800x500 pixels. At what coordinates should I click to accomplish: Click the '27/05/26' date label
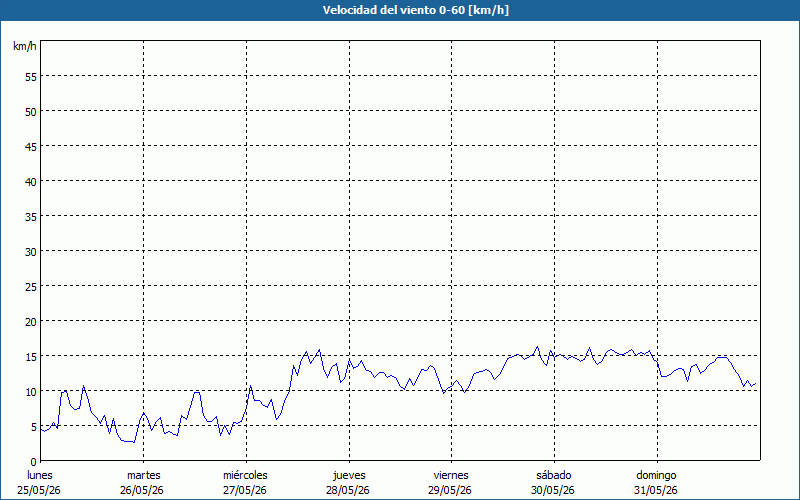pyautogui.click(x=245, y=490)
